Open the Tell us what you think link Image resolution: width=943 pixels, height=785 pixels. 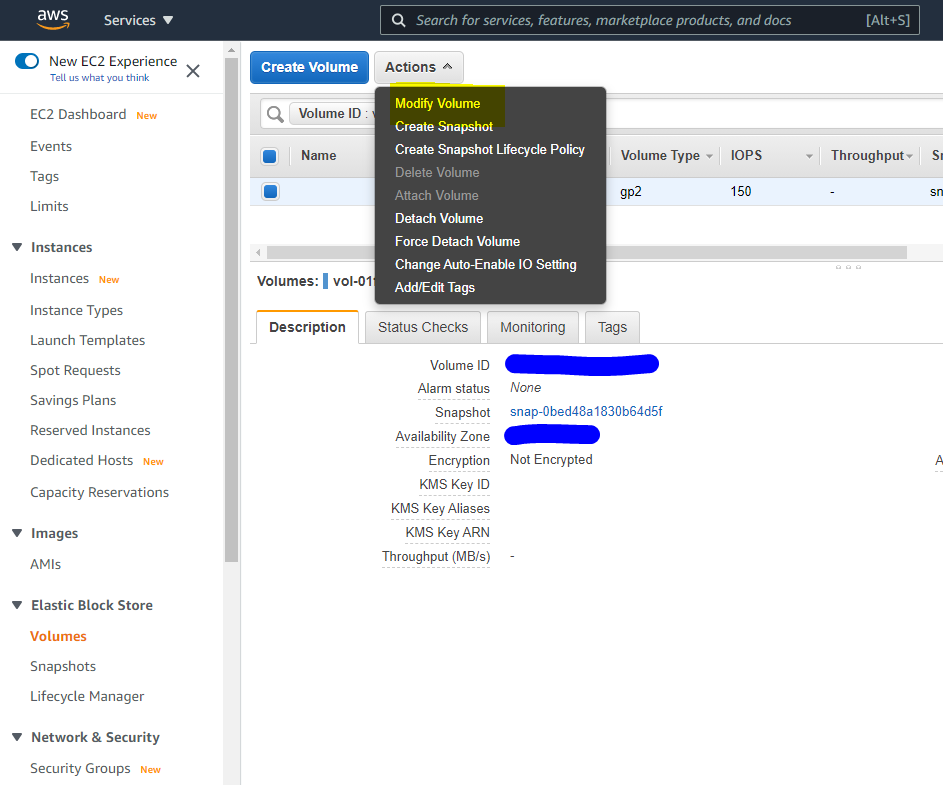pos(100,78)
